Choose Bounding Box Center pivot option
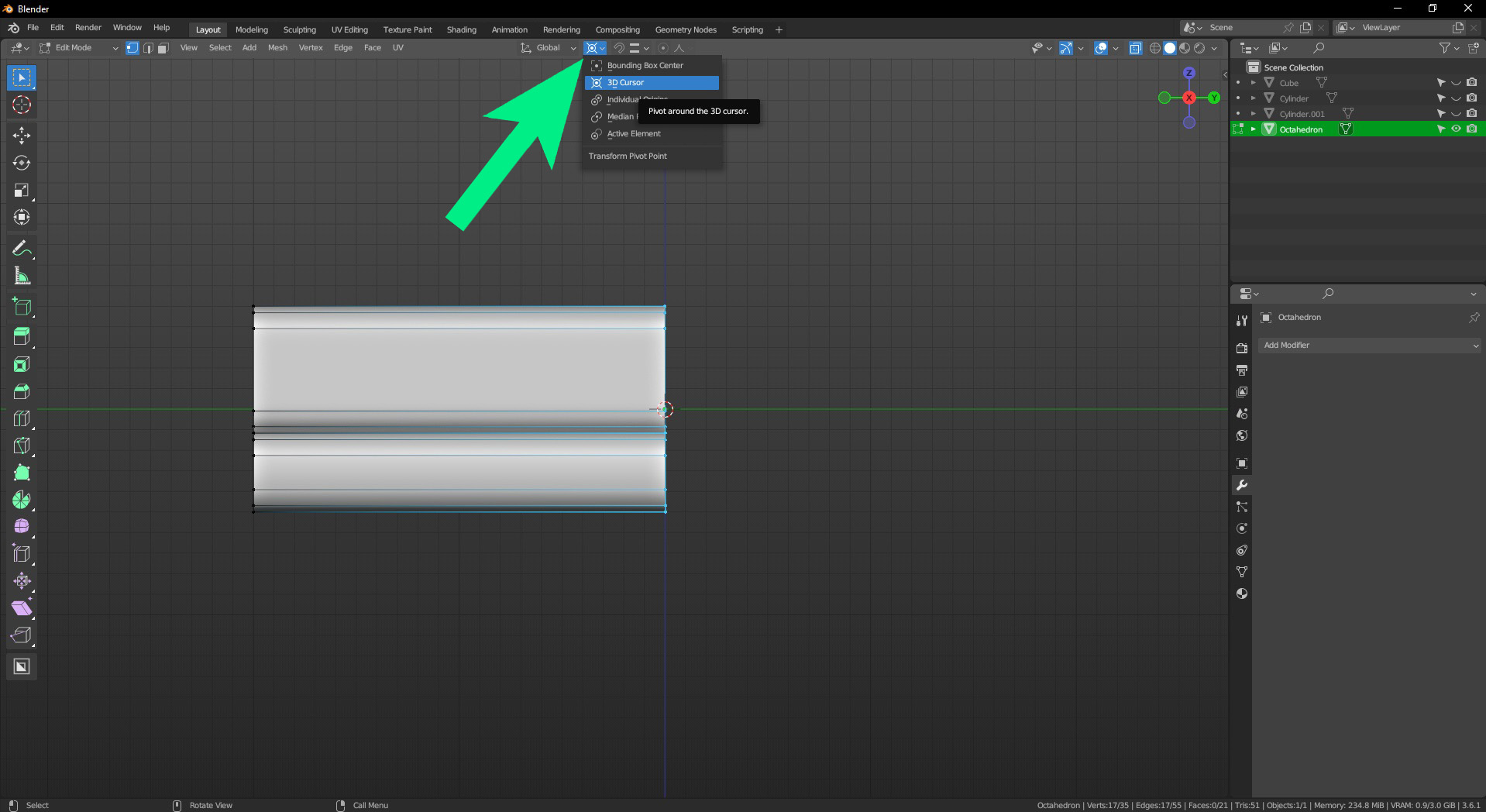The height and width of the screenshot is (812, 1486). pos(645,66)
